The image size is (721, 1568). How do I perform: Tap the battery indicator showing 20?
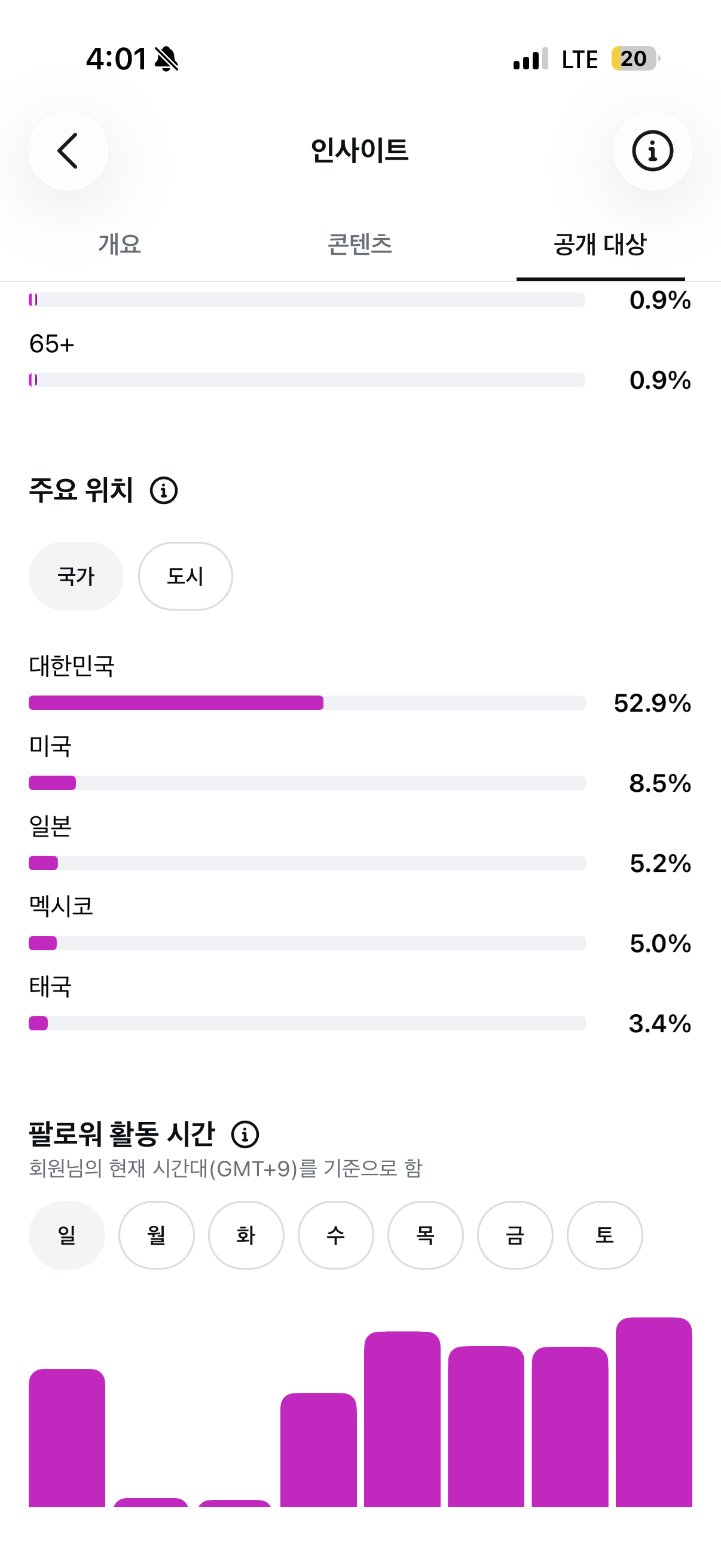pos(636,59)
